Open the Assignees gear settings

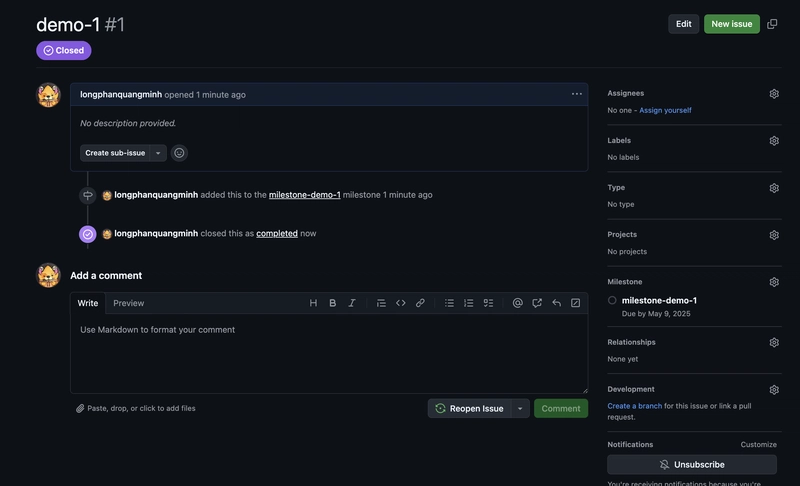click(774, 94)
